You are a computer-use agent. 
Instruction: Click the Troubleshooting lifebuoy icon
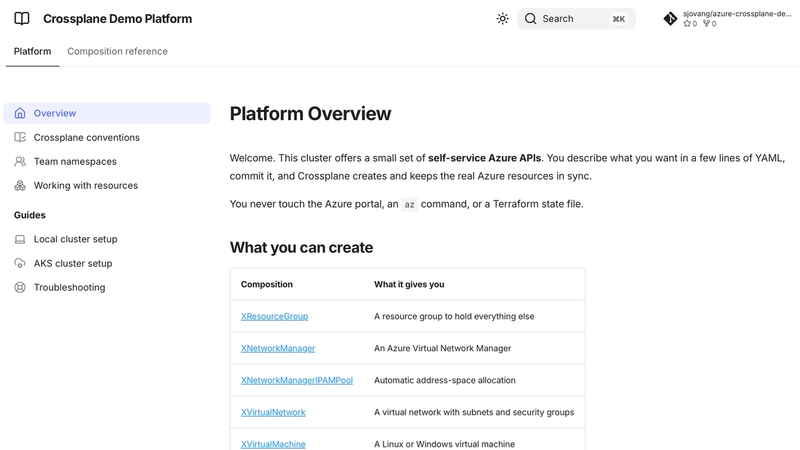click(x=20, y=287)
